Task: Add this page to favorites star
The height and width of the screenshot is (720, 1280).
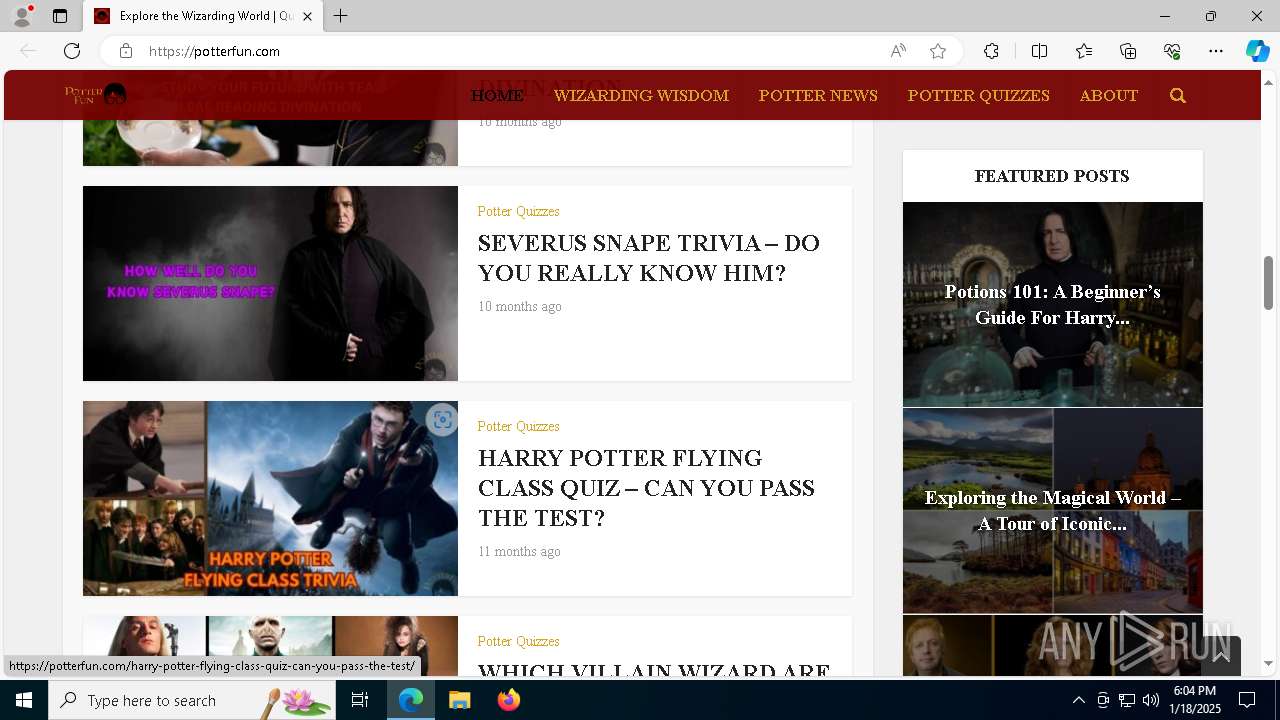Action: (x=938, y=51)
